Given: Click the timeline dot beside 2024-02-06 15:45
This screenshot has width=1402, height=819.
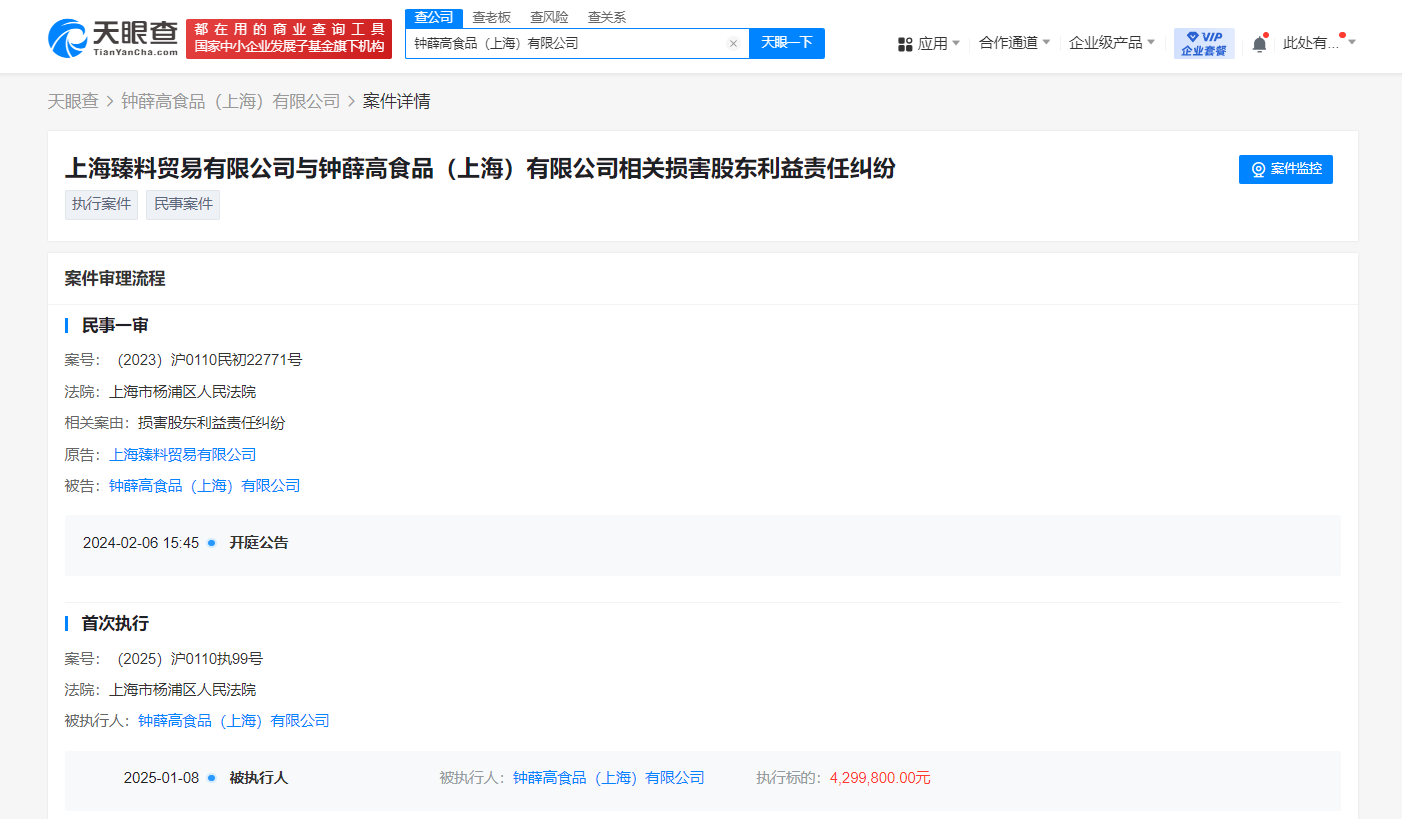Looking at the screenshot, I should click(211, 543).
